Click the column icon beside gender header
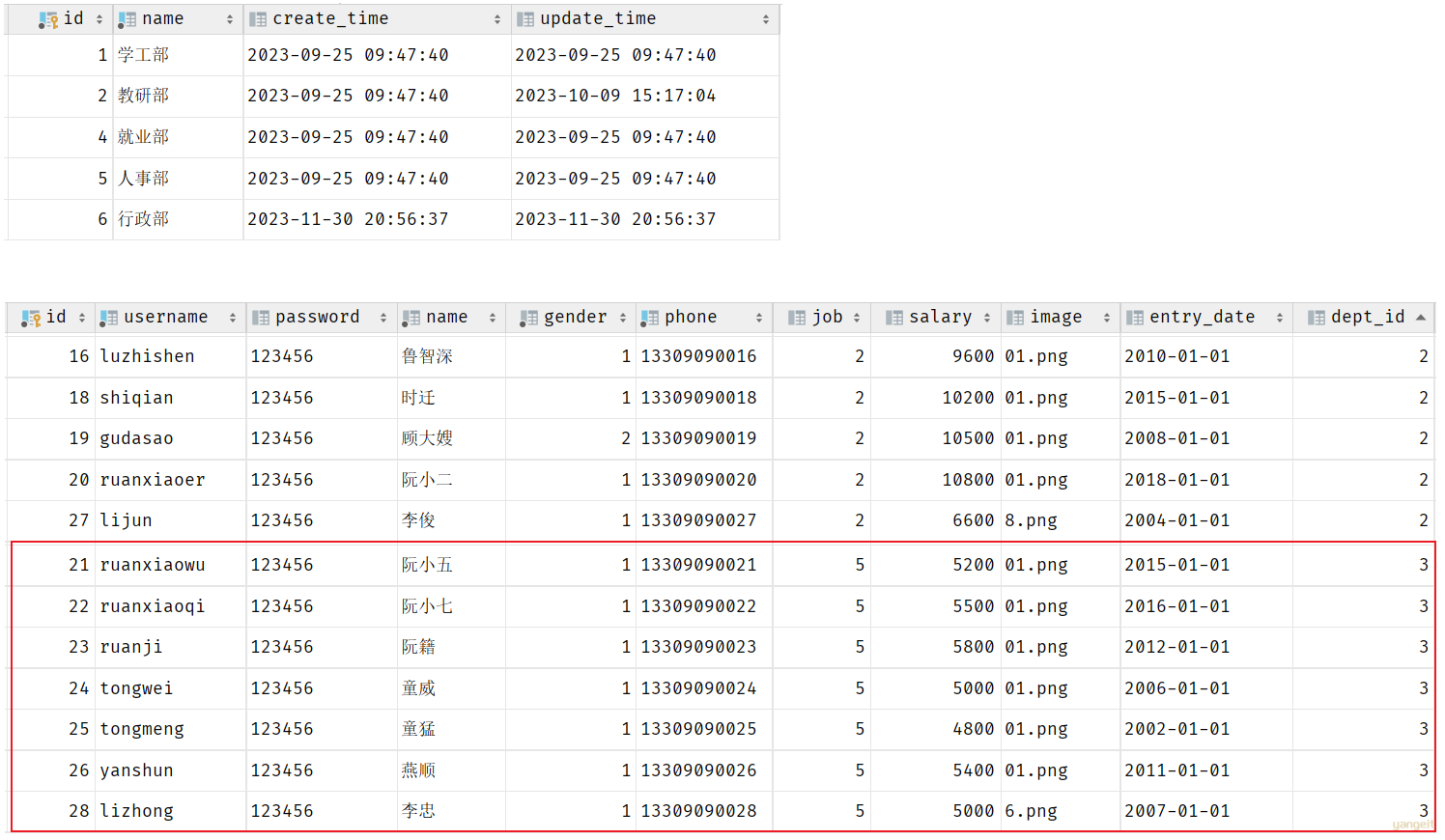The height and width of the screenshot is (840, 1445). pos(528,318)
